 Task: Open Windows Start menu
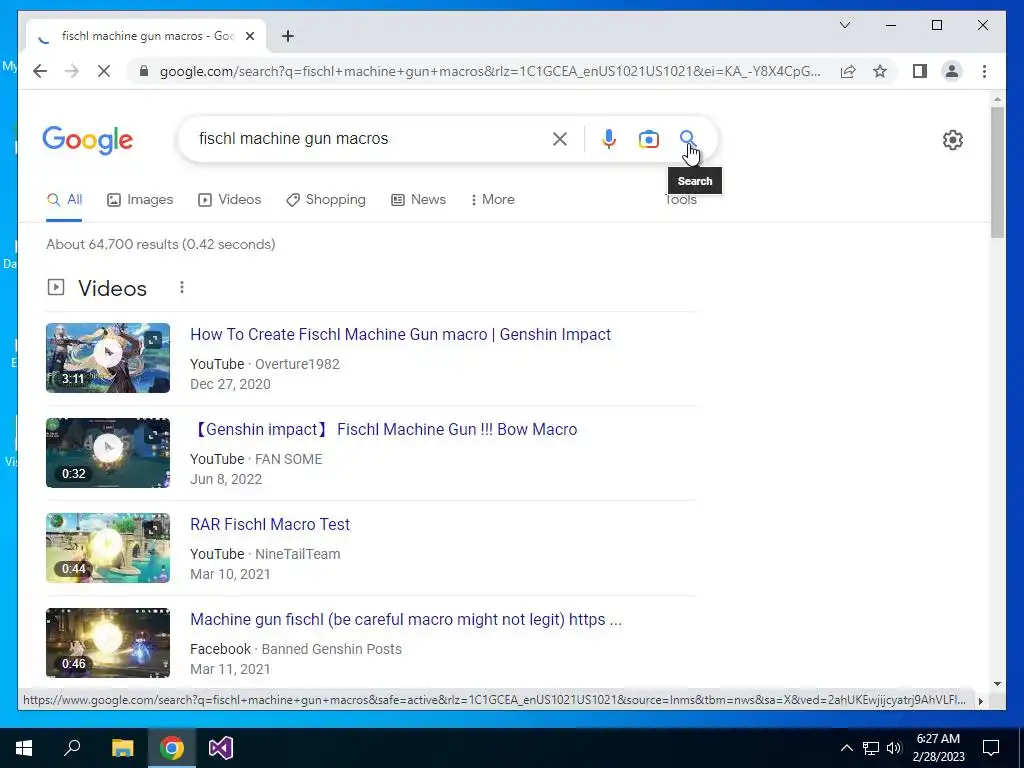click(x=24, y=748)
